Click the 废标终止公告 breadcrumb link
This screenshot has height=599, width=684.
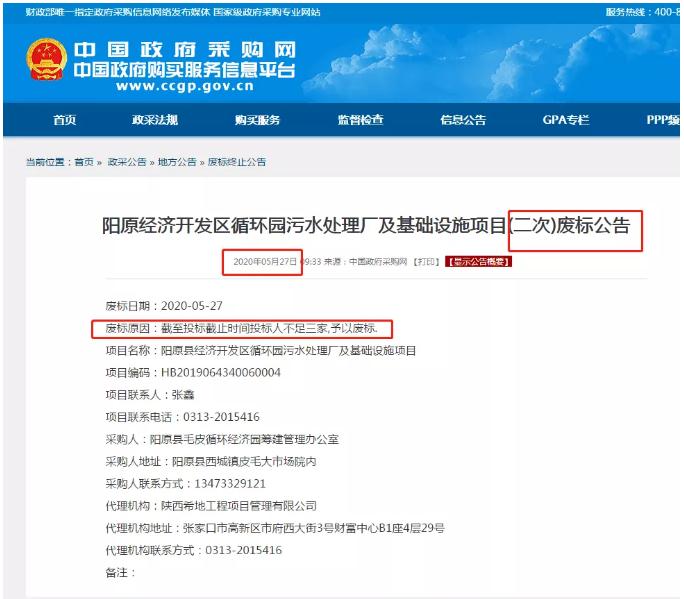(237, 162)
